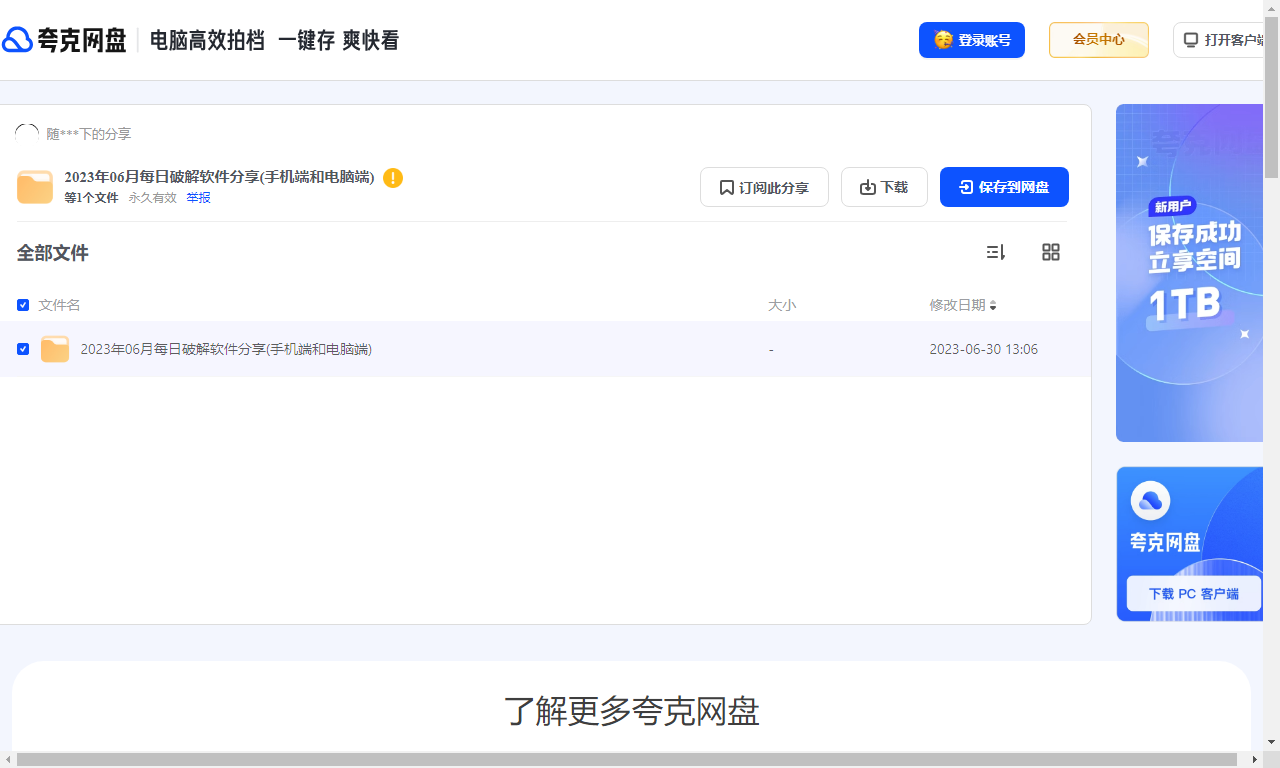The height and width of the screenshot is (768, 1280).
Task: Click the scrollbar down arrow
Action: point(1272,742)
